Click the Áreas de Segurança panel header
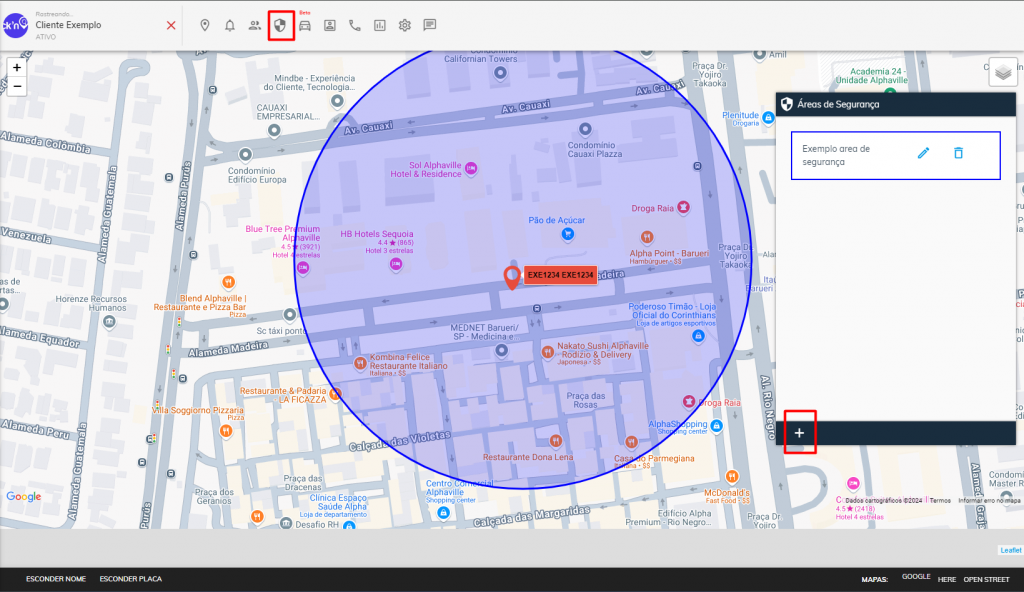The image size is (1024, 592). [x=895, y=105]
